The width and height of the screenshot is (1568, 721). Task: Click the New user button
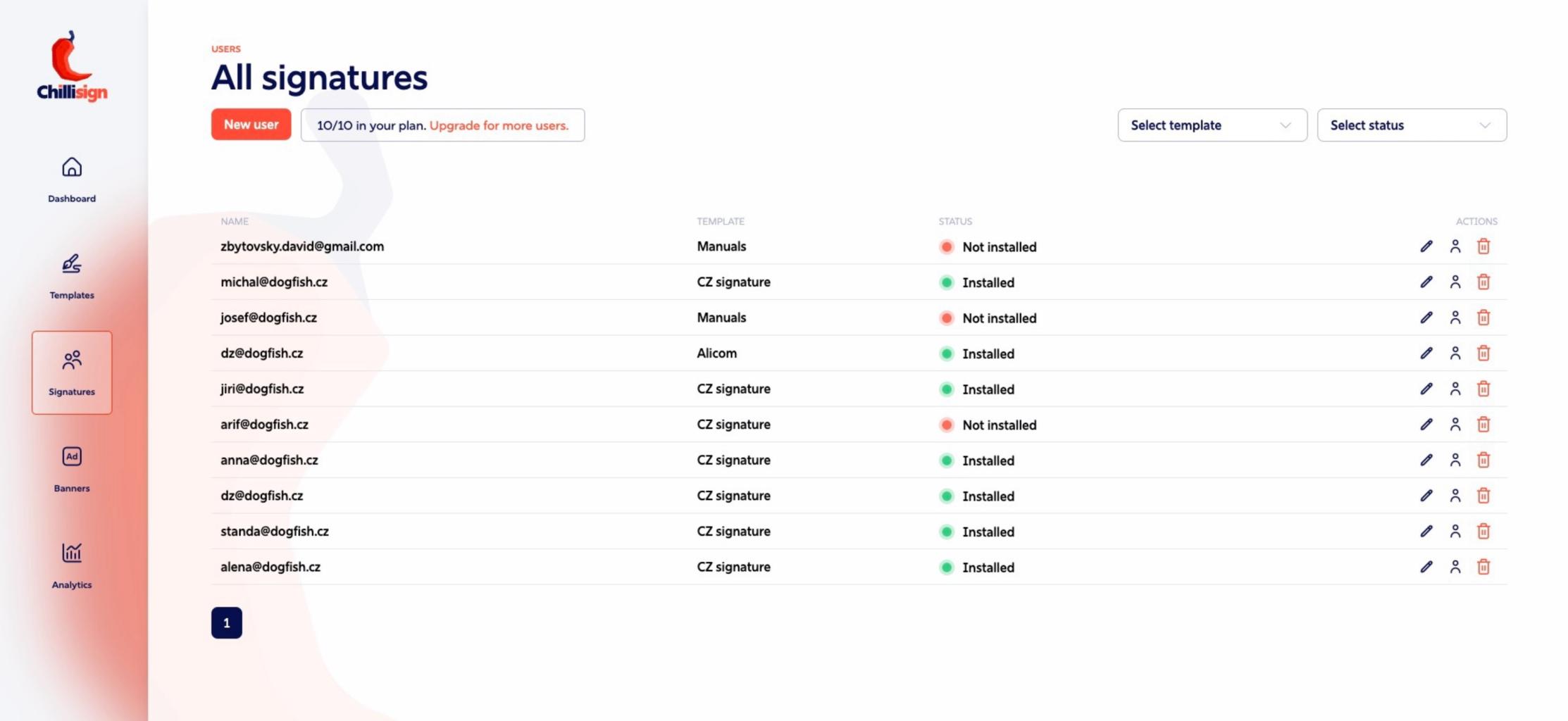click(251, 125)
